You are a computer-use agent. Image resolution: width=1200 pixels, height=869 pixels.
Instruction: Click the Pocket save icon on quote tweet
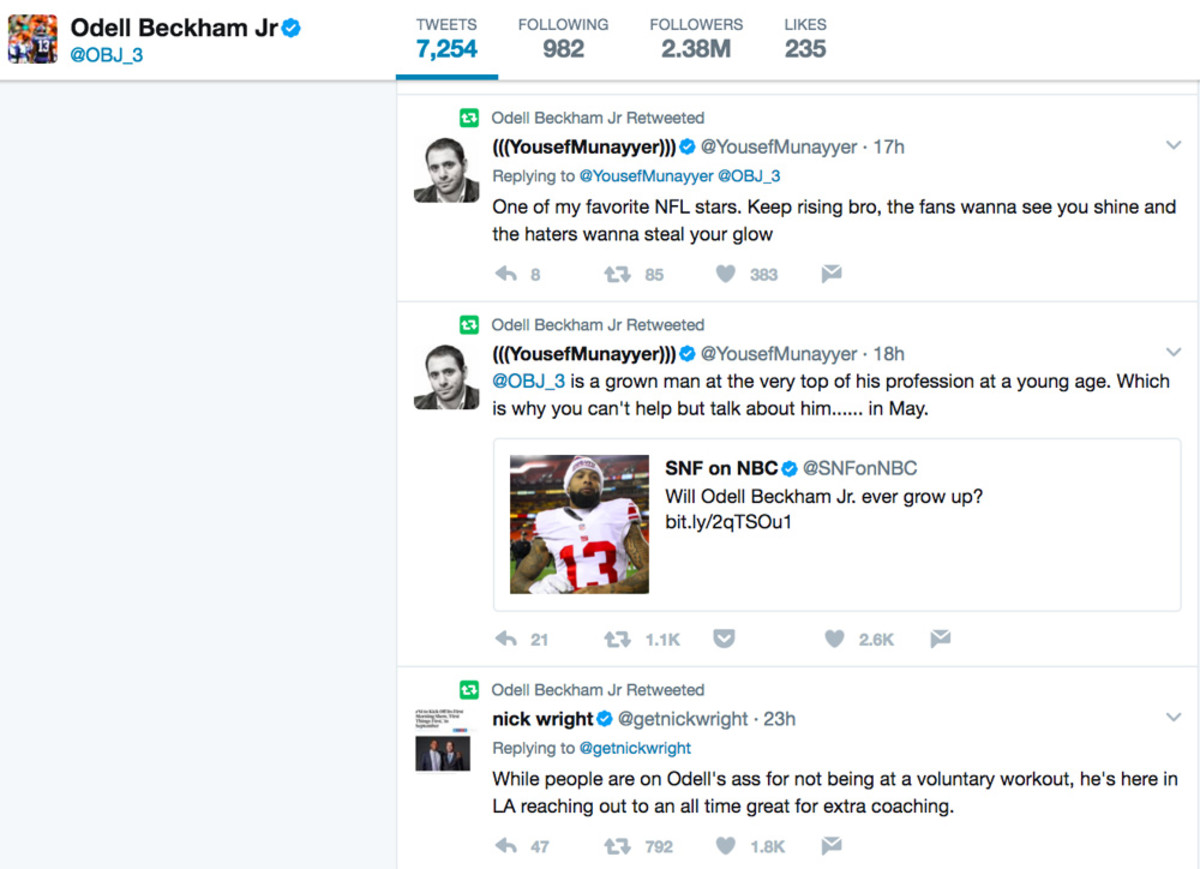(x=724, y=639)
